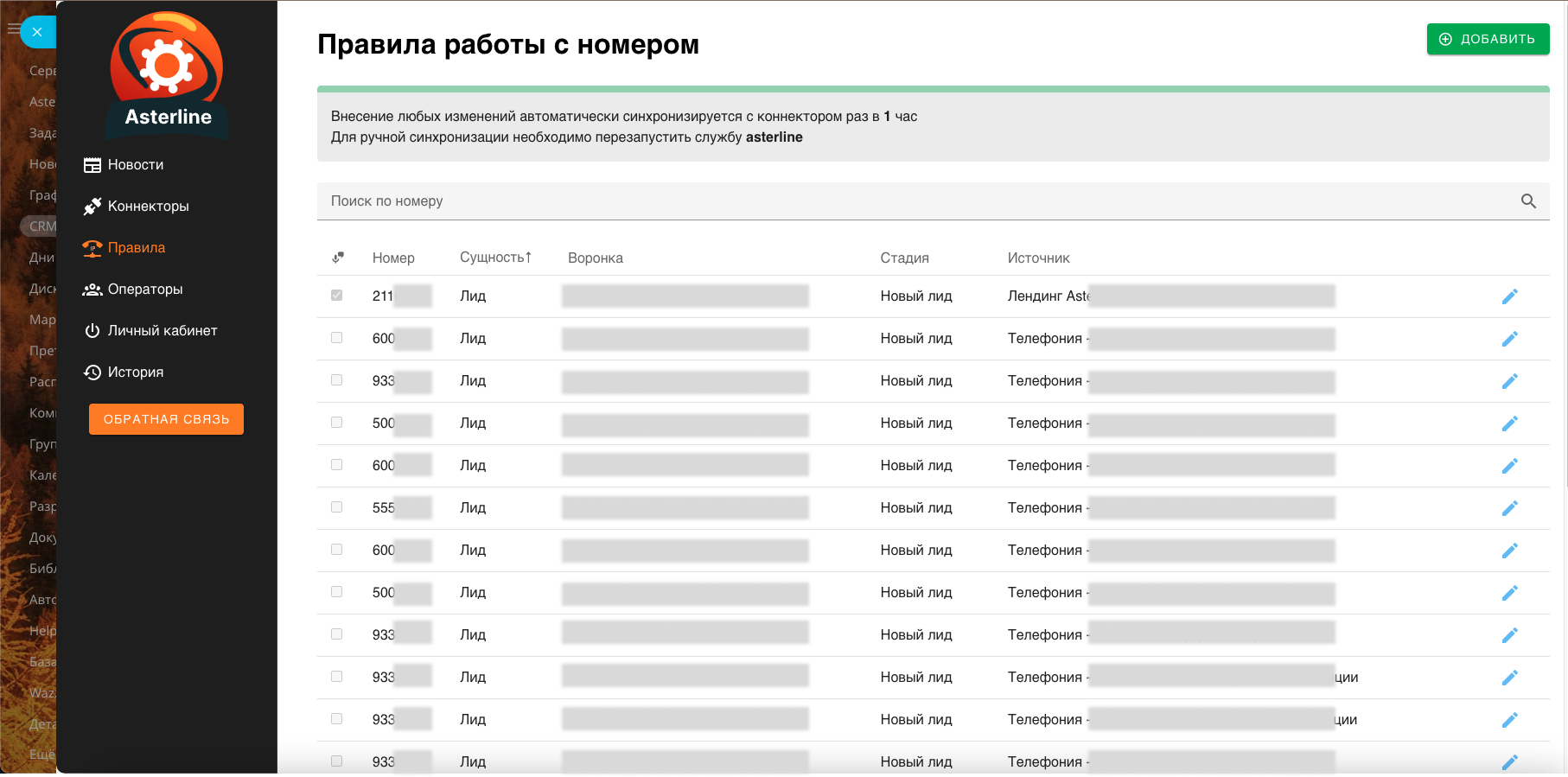
Task: Click bold asterline word in info banner
Action: click(x=774, y=137)
